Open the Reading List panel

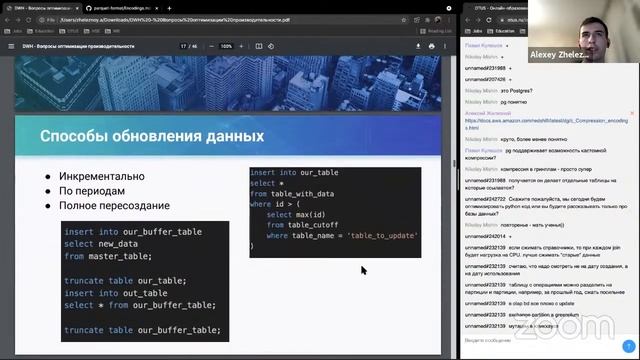[436, 31]
